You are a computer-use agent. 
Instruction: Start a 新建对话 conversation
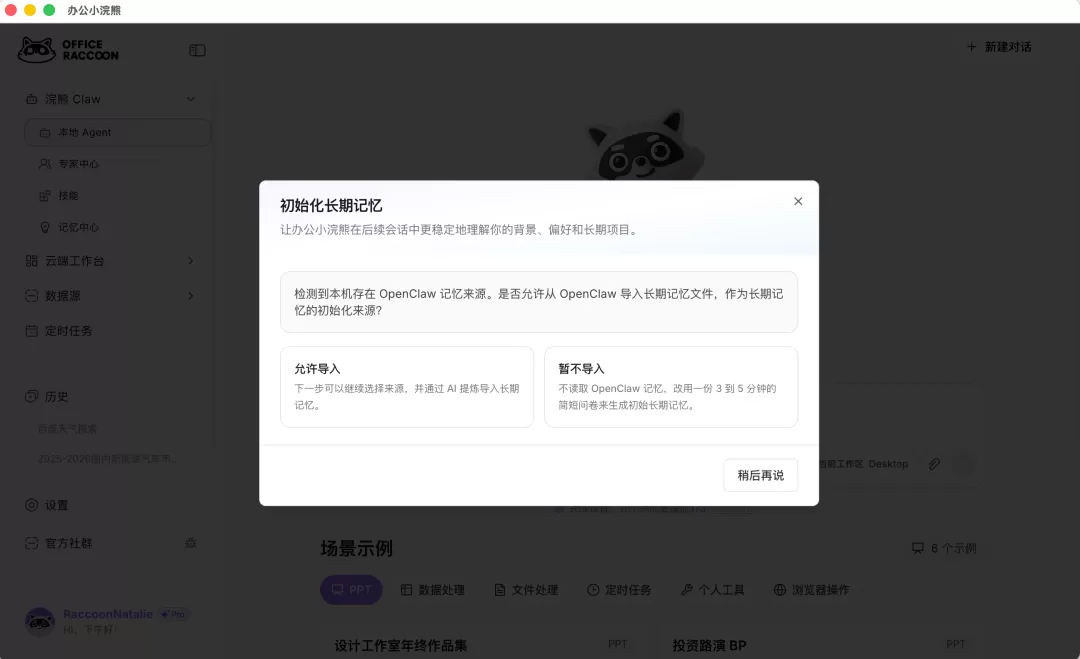[x=999, y=47]
